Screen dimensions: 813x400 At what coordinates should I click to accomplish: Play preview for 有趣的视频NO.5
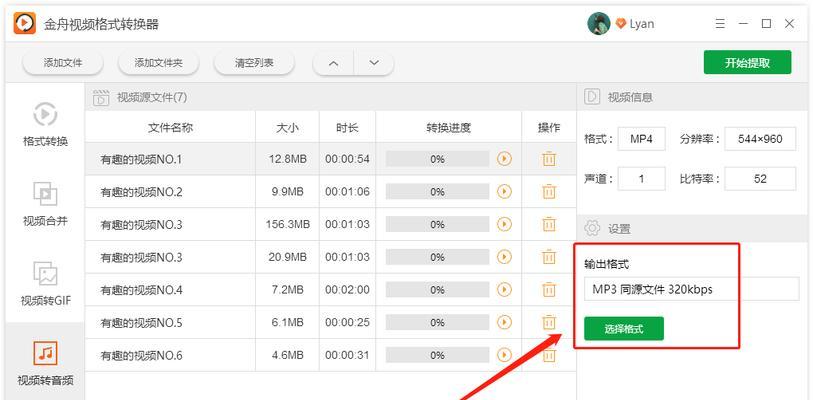click(504, 322)
